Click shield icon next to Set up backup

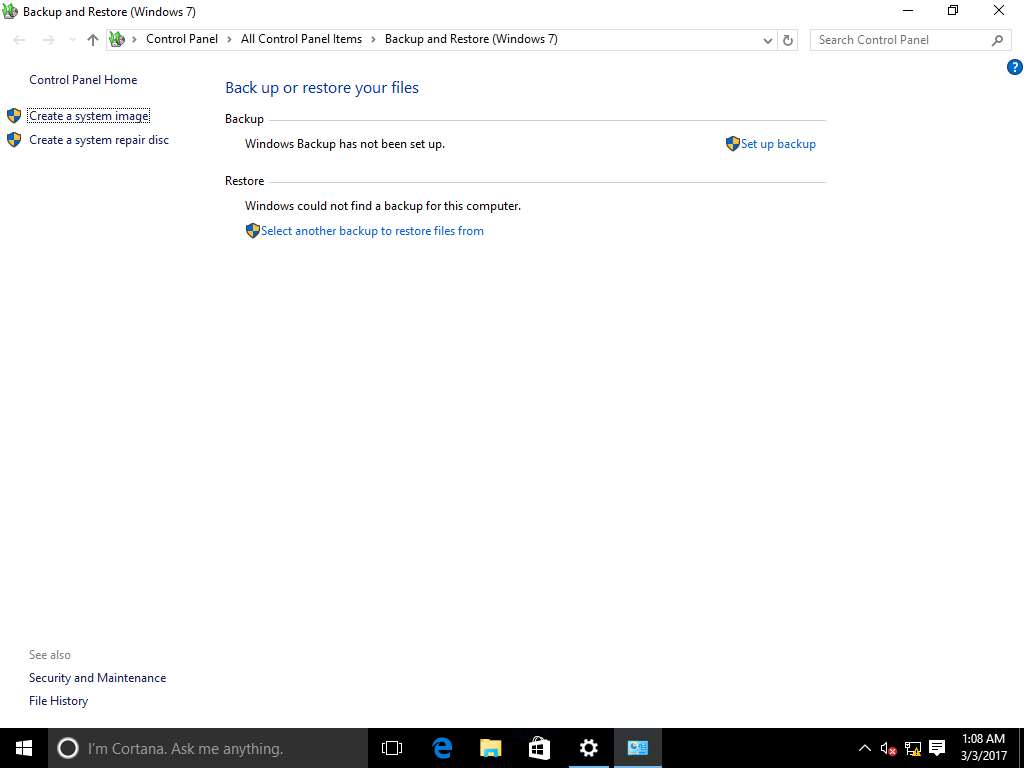coord(733,144)
